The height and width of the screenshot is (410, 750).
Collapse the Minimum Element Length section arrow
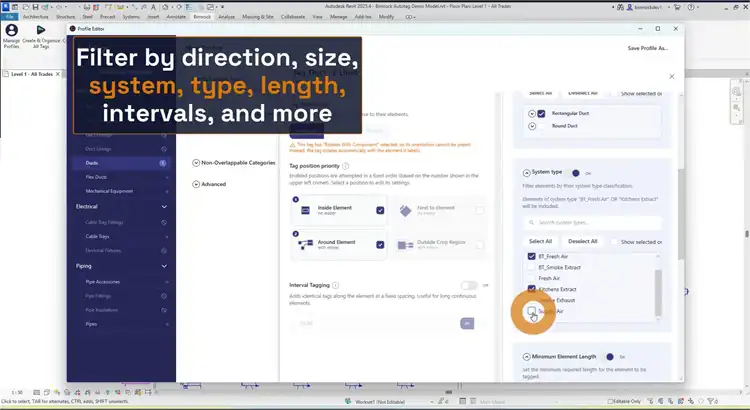[x=527, y=357]
